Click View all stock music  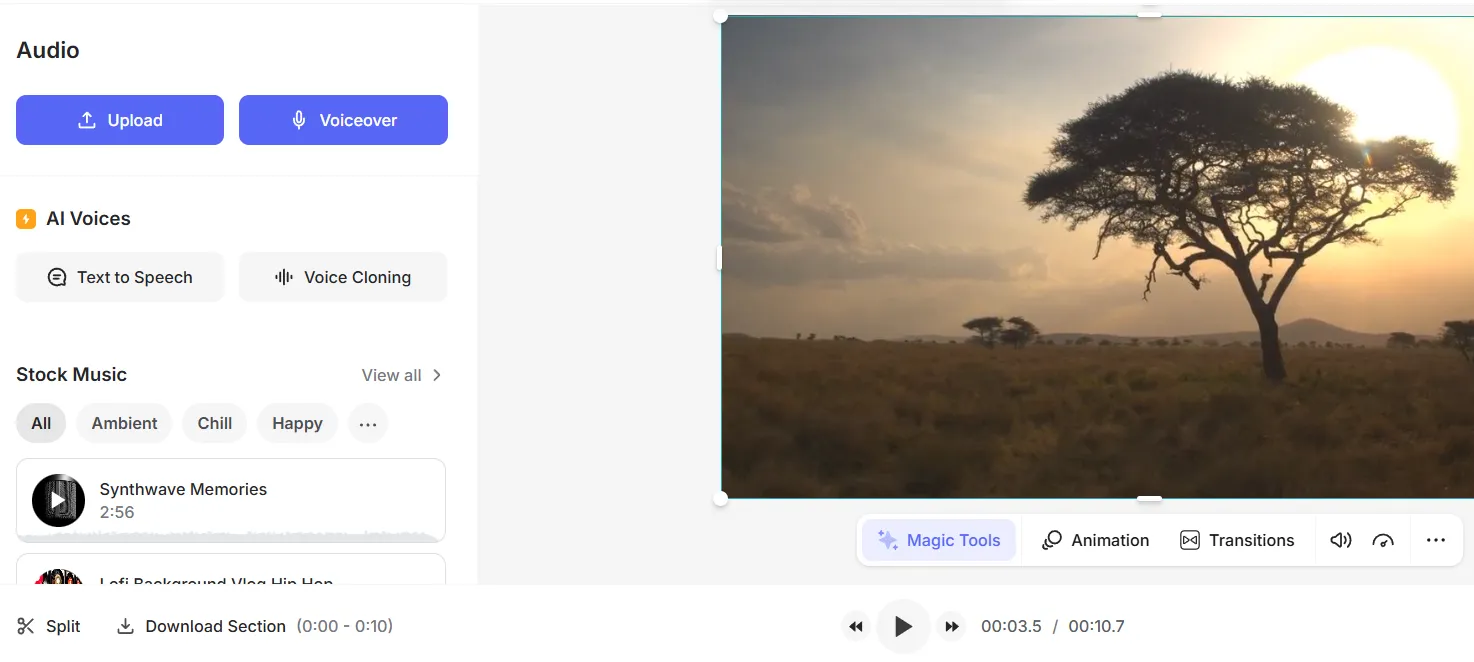[401, 375]
